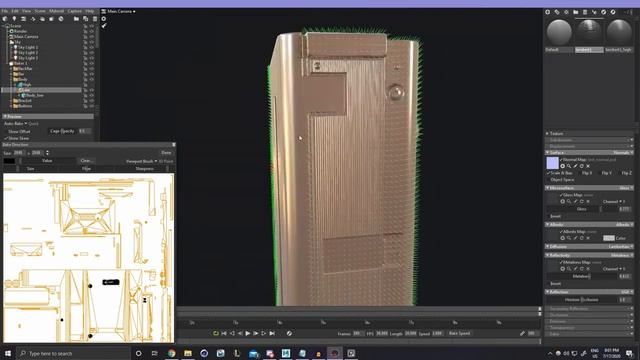
Task: Click Clear in Bake Direction panel
Action: (x=86, y=161)
